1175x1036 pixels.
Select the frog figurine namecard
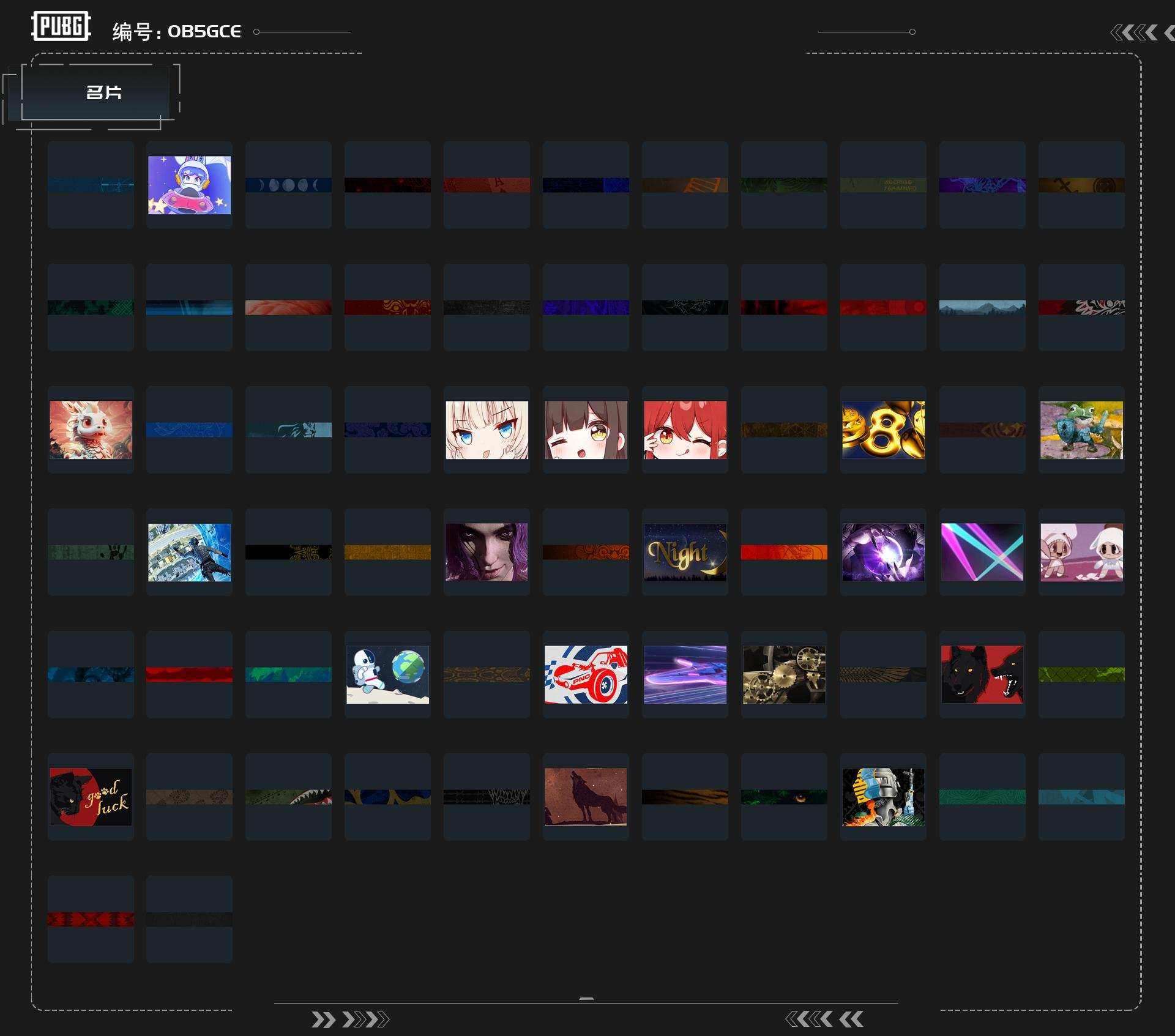pos(1081,430)
